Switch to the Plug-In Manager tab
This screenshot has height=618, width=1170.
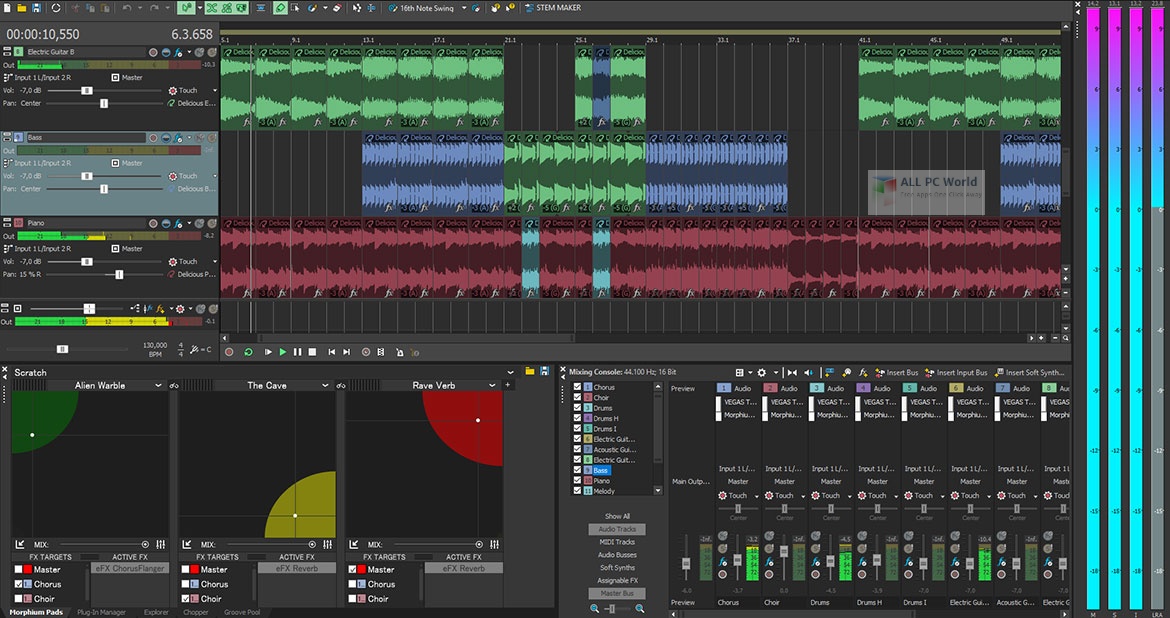click(x=101, y=612)
